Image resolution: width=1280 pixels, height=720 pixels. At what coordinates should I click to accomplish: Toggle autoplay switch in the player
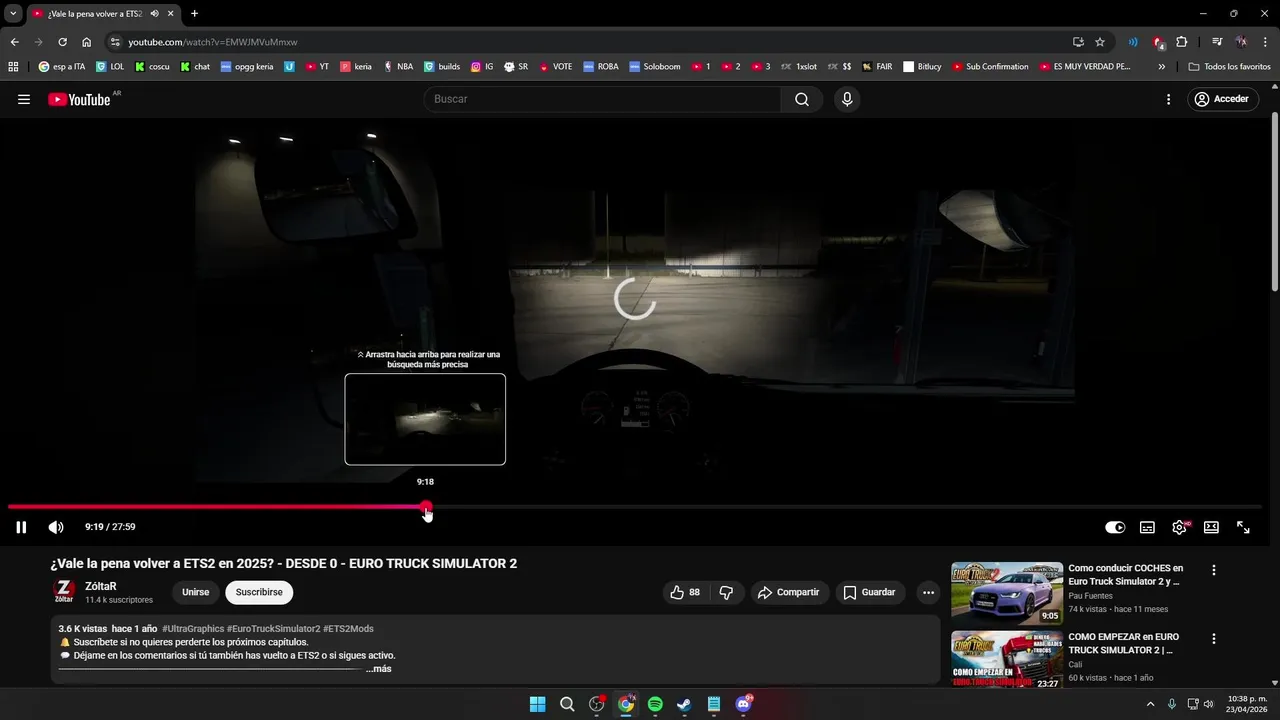click(x=1115, y=527)
